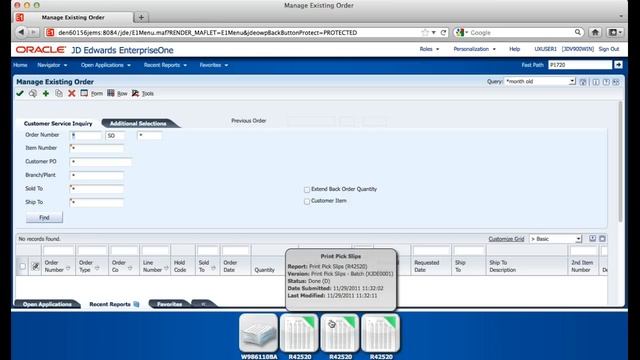Click the browser home icon

(595, 32)
